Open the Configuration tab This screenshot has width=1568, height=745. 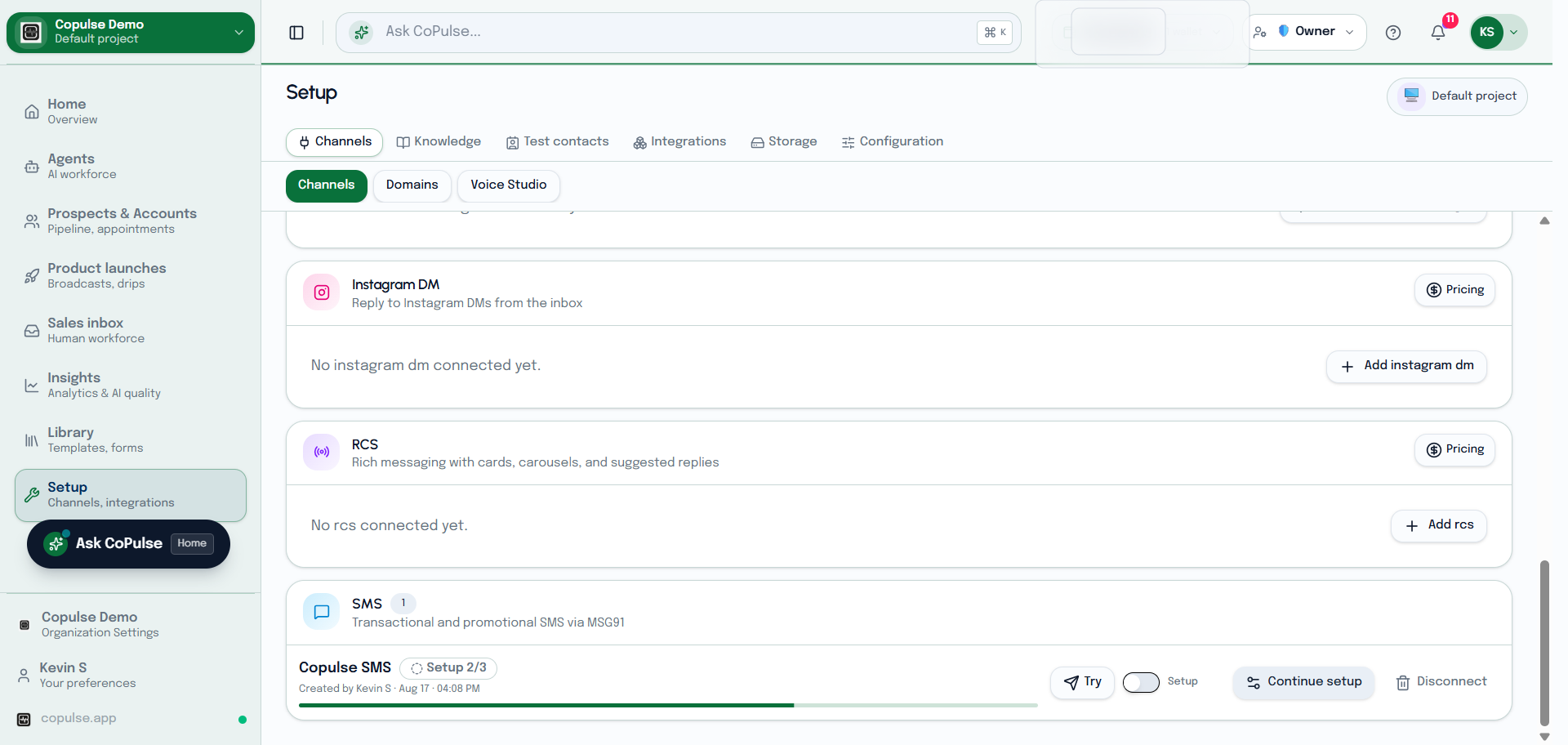tap(893, 141)
